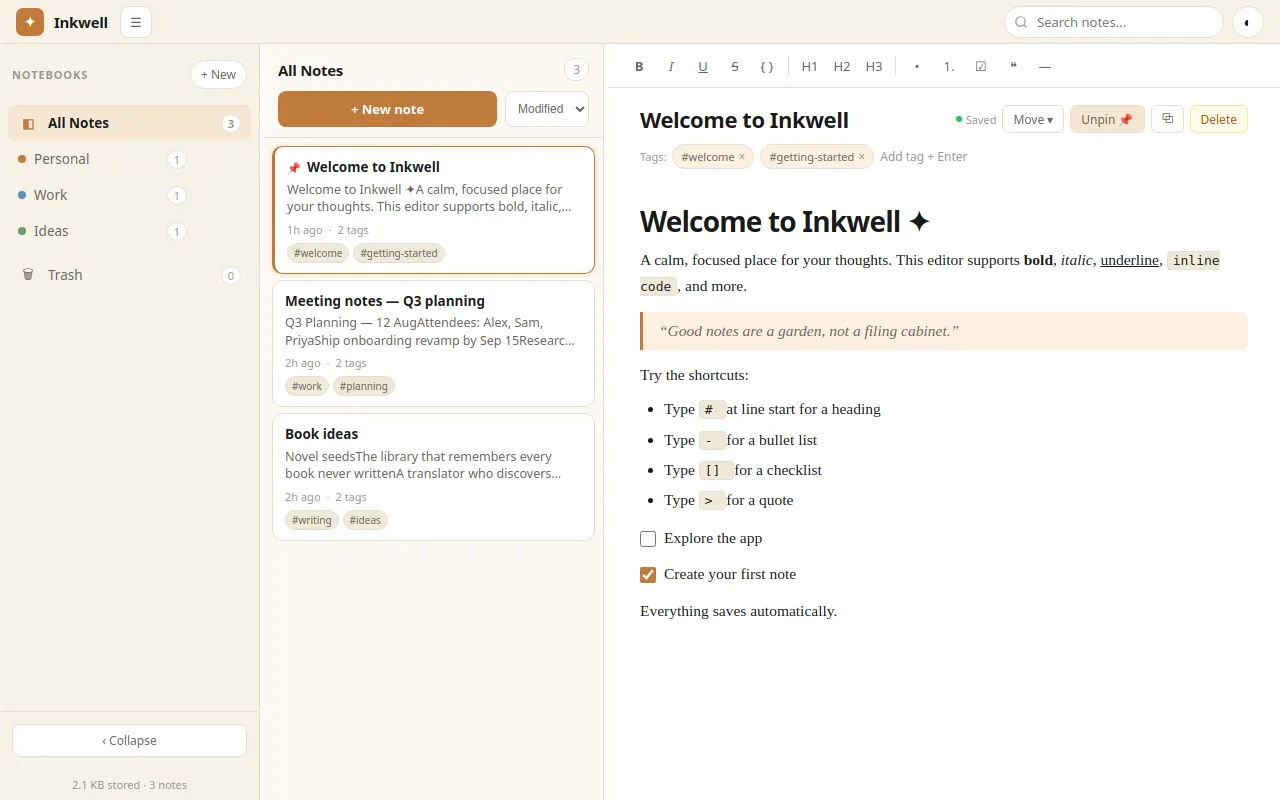Screen dimensions: 1280x800
Task: Collapse the sidebar panel
Action: coord(129,741)
